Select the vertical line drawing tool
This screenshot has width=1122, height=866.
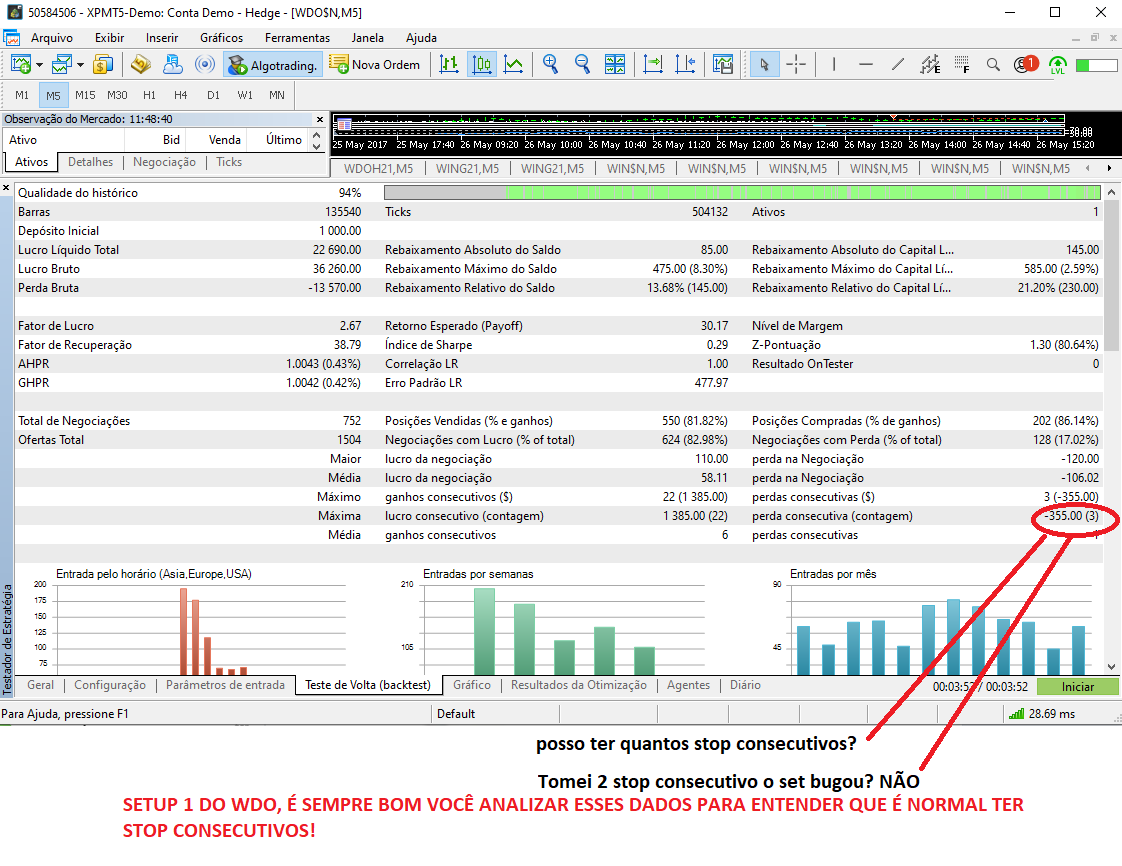point(834,65)
